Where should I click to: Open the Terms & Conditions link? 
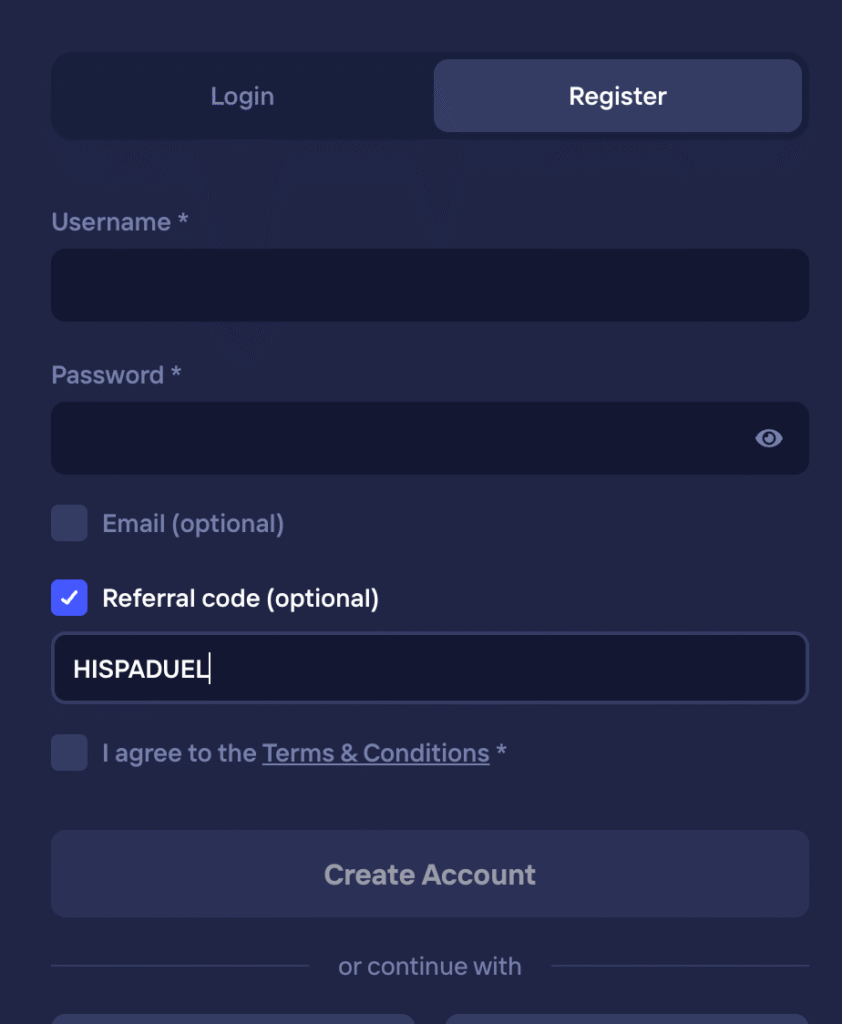[375, 753]
